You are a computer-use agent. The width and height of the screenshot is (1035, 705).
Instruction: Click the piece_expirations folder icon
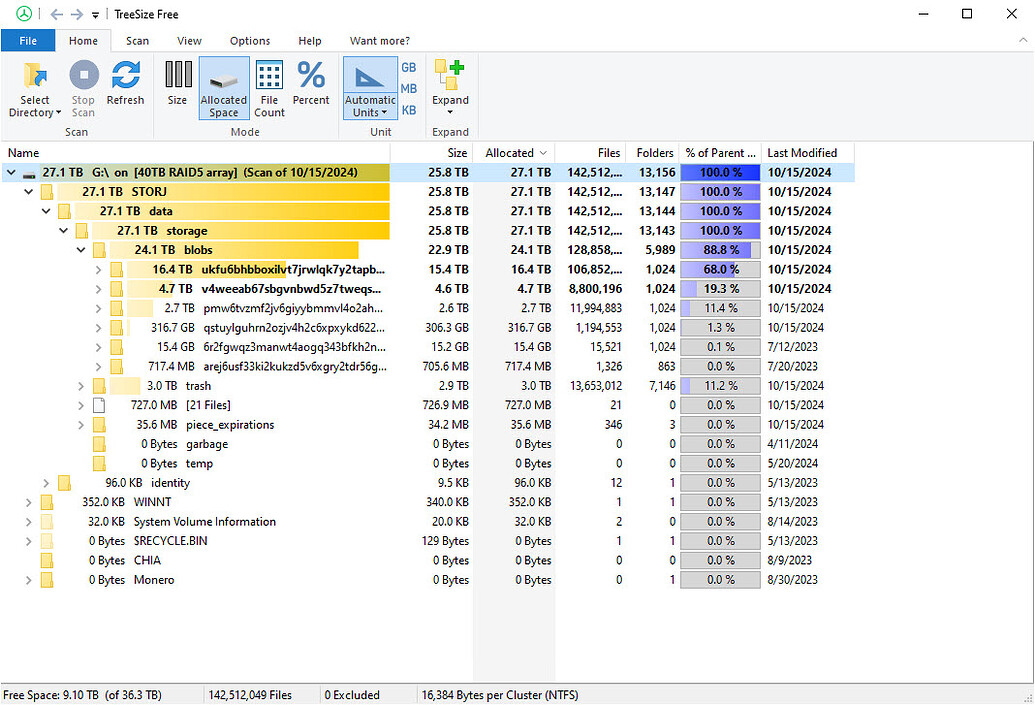click(x=99, y=425)
